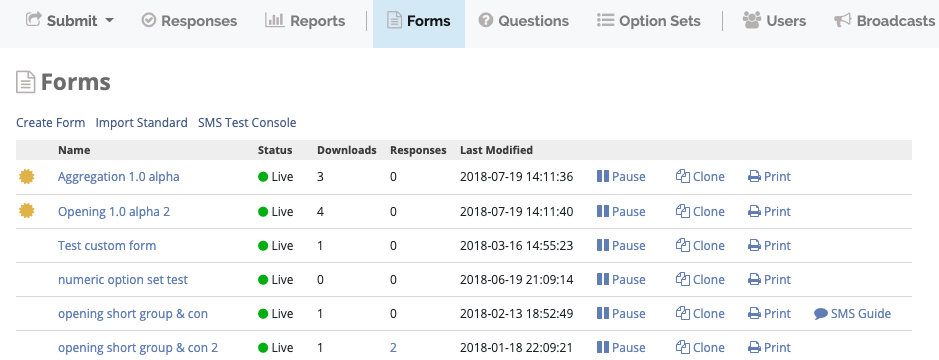Open the Test custom form link
This screenshot has height=360, width=939.
pos(107,246)
